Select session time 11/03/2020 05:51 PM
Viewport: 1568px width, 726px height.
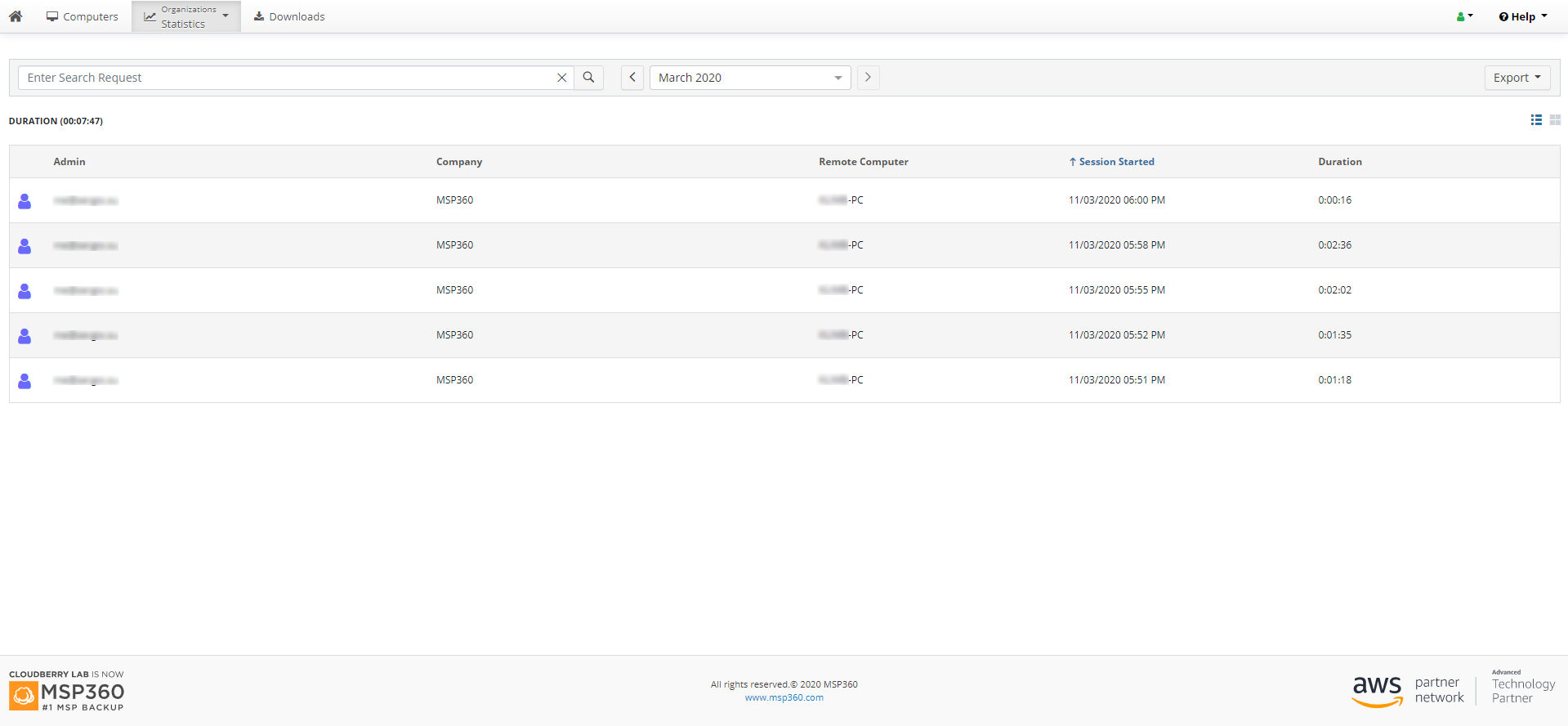(x=1117, y=380)
